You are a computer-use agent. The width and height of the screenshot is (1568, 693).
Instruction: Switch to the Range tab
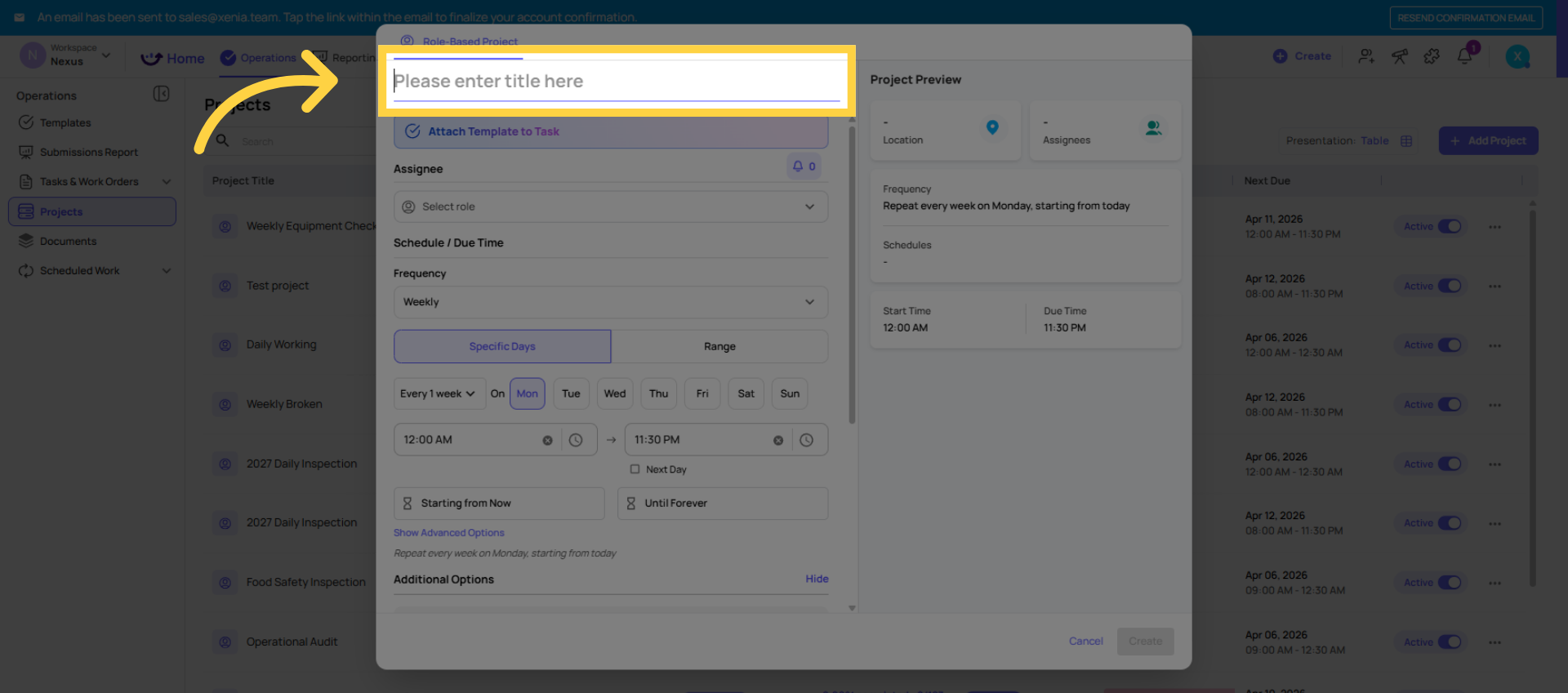point(719,346)
